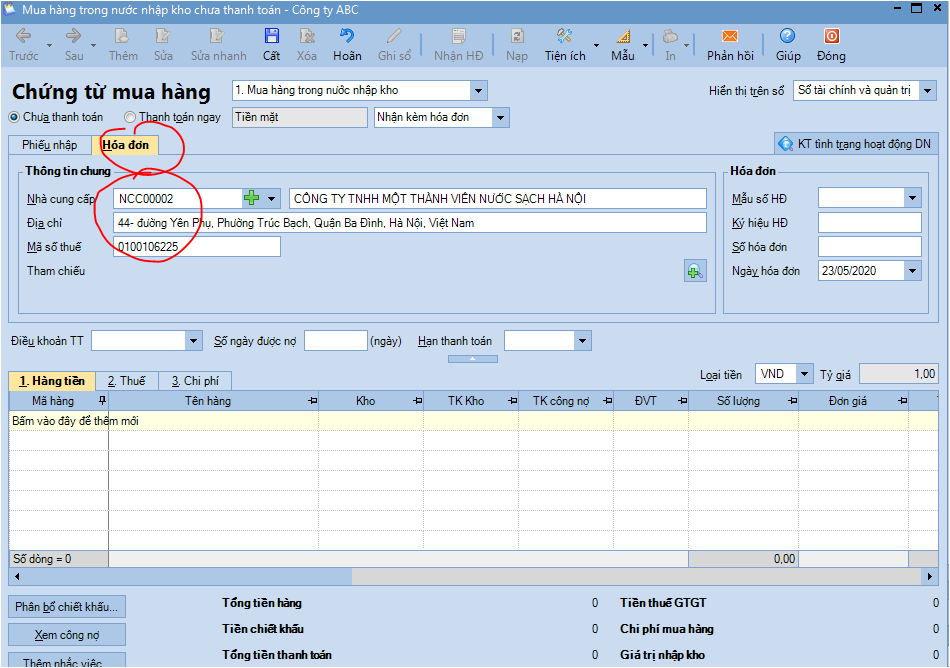Viewport: 950px width, 668px height.
Task: Click the supplier name text field
Action: (x=498, y=198)
